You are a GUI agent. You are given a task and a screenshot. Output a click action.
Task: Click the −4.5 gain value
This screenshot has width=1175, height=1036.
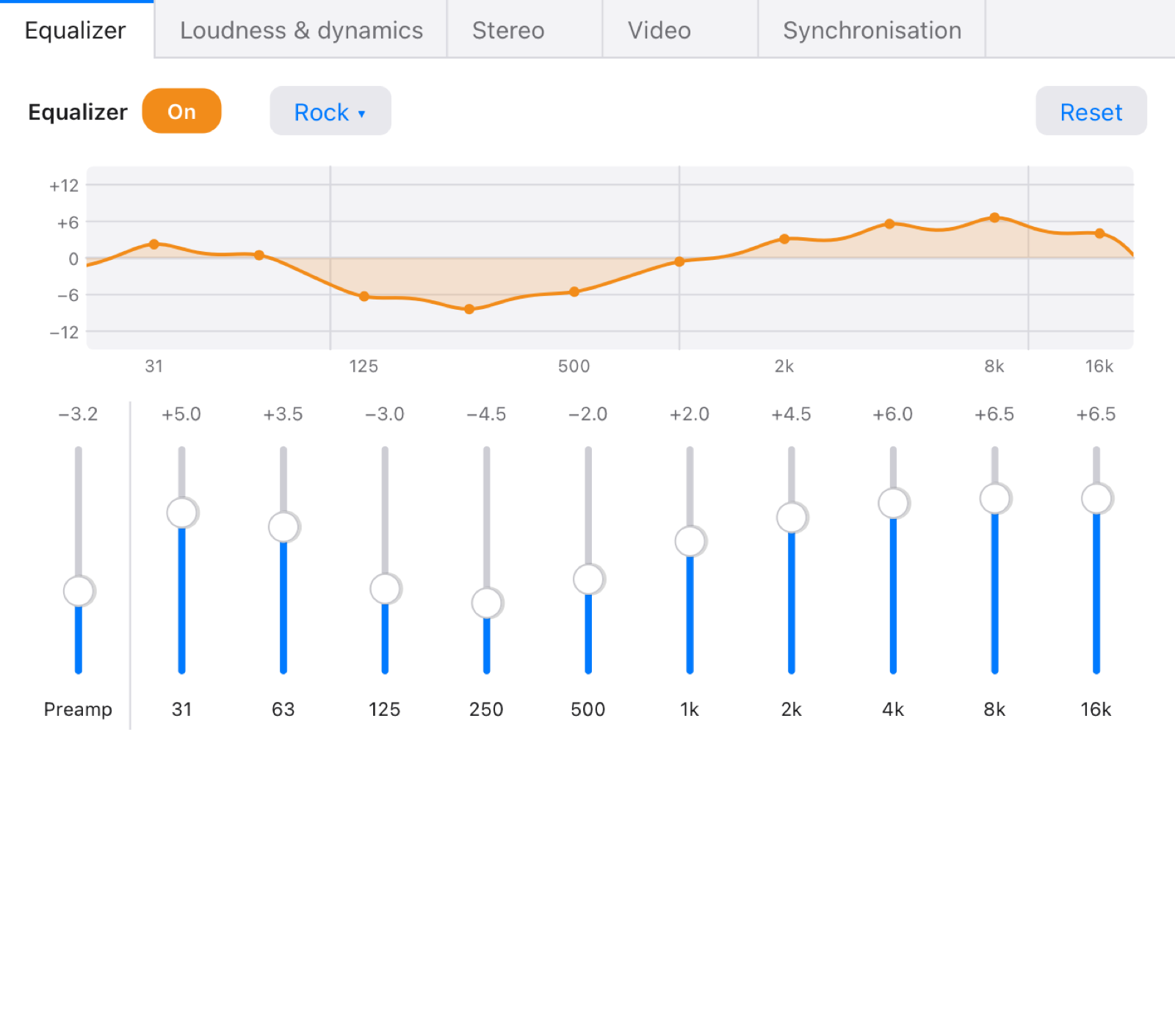(486, 414)
